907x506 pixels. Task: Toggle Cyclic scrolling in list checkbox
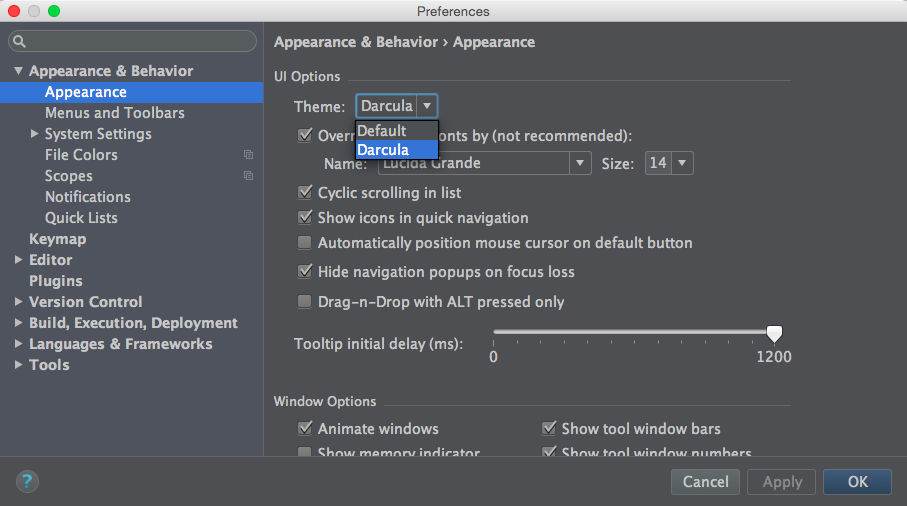pos(305,192)
